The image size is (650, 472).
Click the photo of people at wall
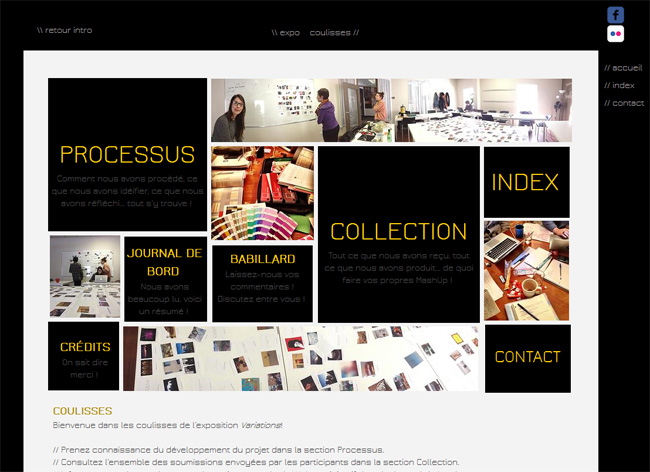point(85,276)
